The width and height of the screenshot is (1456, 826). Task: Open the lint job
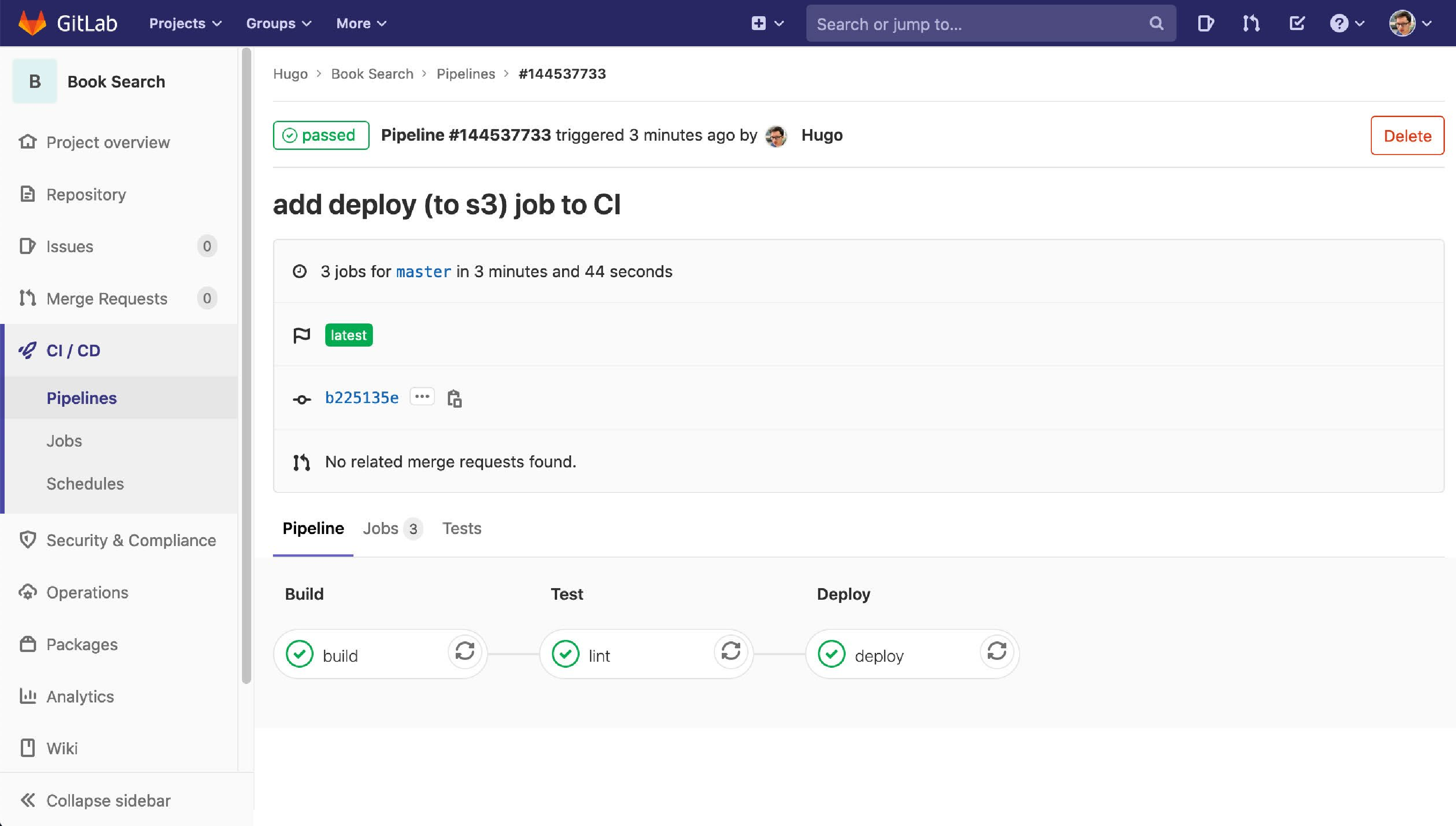pos(600,656)
